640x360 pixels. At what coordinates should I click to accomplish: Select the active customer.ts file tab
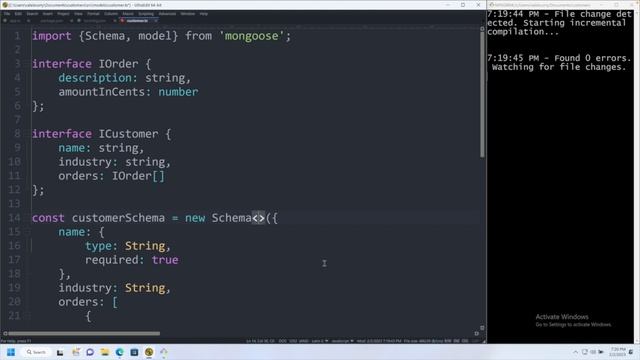click(137, 20)
